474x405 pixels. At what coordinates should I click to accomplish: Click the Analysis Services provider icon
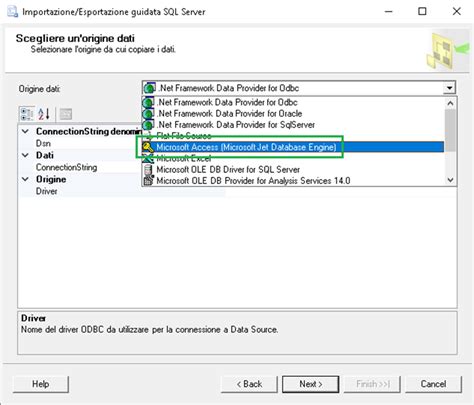[148, 181]
